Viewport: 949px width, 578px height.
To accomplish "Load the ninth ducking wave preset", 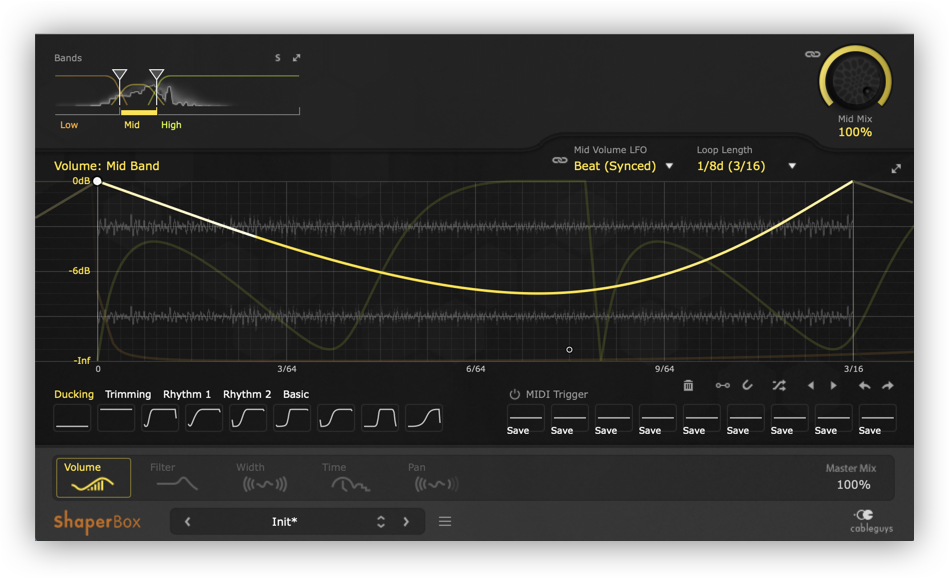I will pos(424,418).
